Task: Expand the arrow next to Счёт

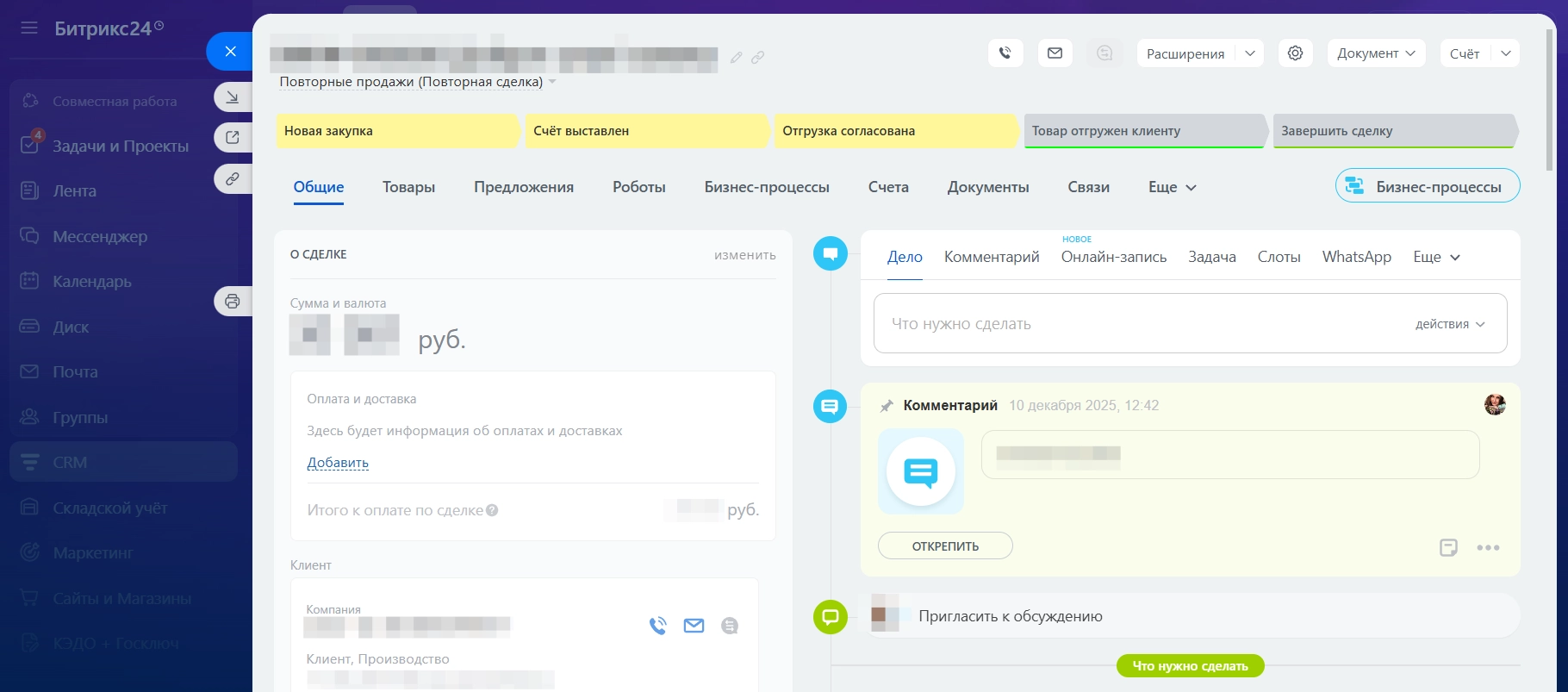Action: point(1505,53)
